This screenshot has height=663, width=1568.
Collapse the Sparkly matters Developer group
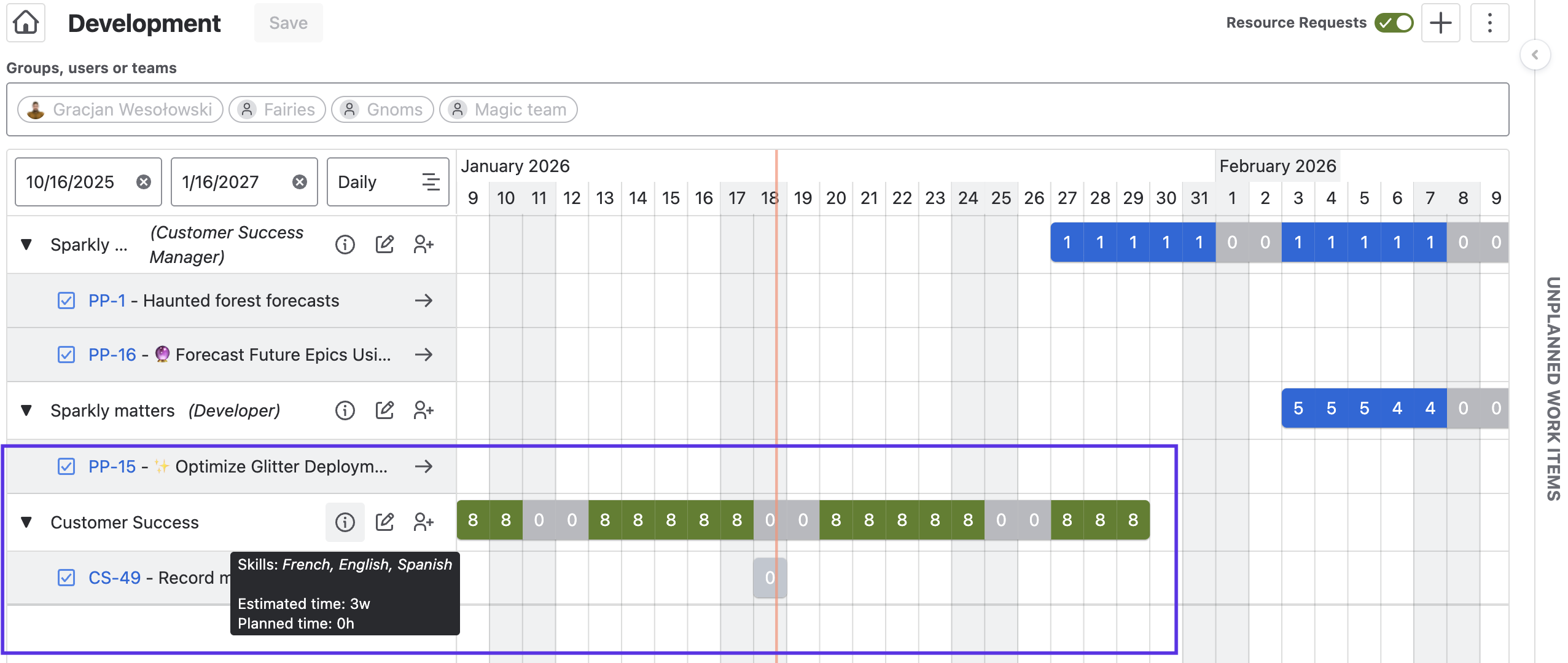coord(26,410)
